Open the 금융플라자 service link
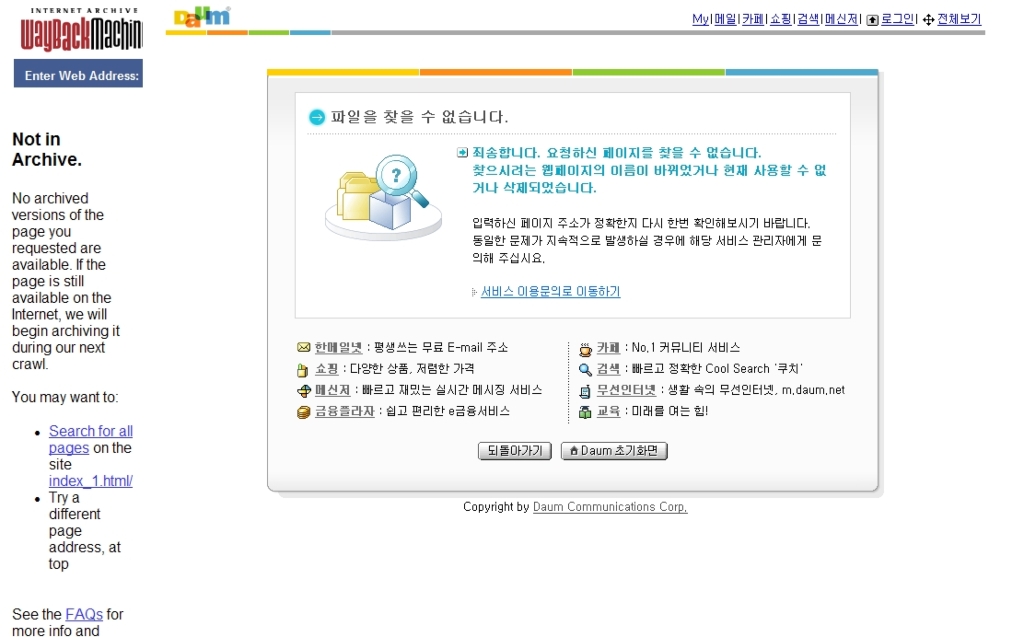This screenshot has height=637, width=1024. (x=345, y=412)
